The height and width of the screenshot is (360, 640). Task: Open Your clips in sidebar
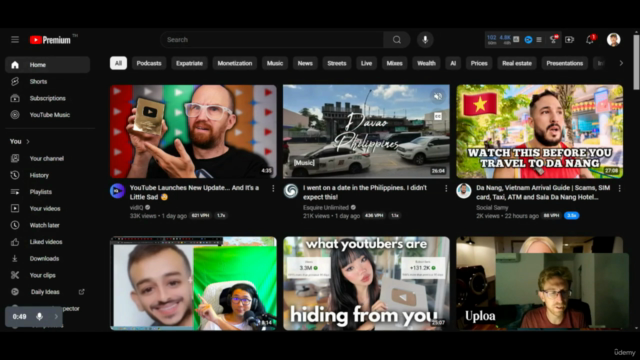pos(48,276)
